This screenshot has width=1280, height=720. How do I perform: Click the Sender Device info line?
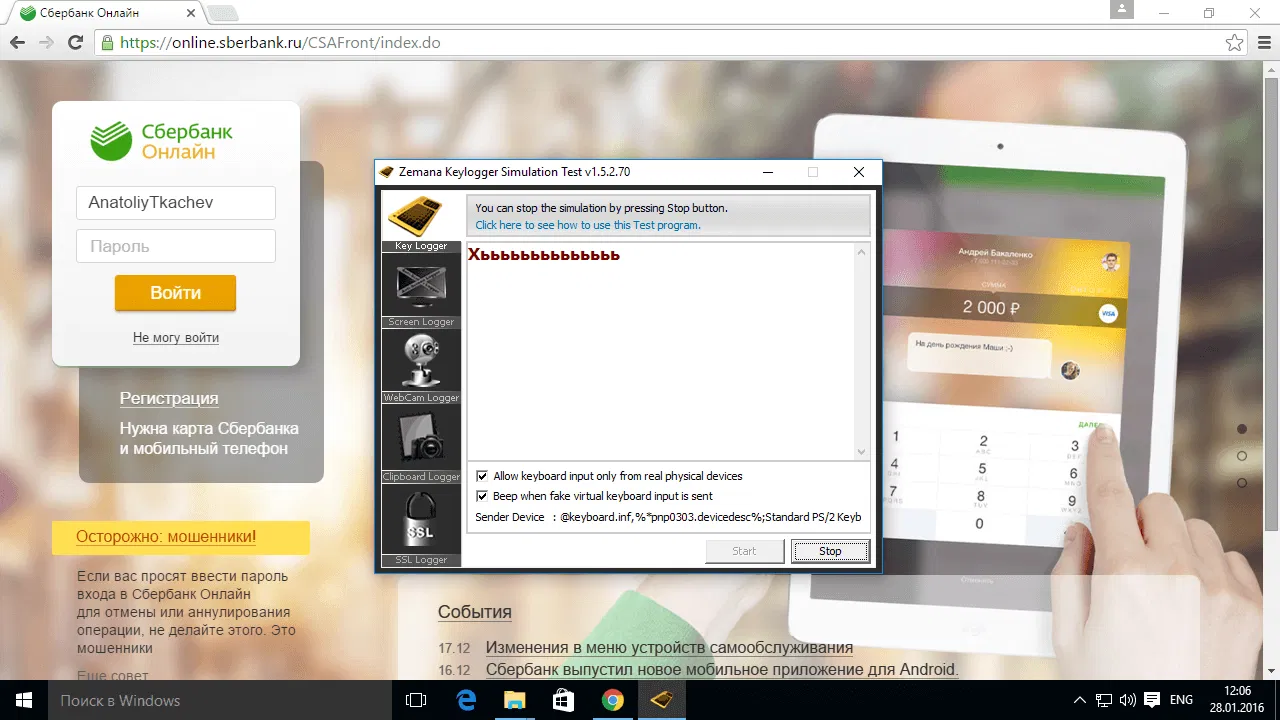[668, 517]
